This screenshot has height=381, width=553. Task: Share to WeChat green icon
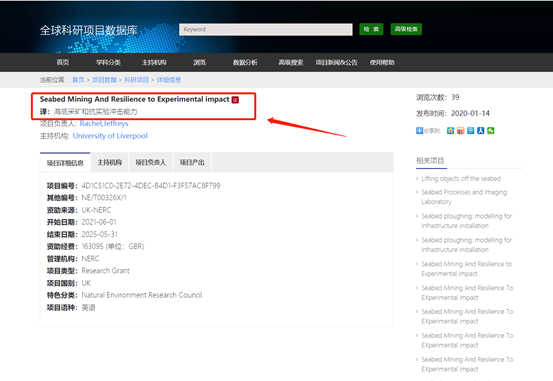click(491, 131)
